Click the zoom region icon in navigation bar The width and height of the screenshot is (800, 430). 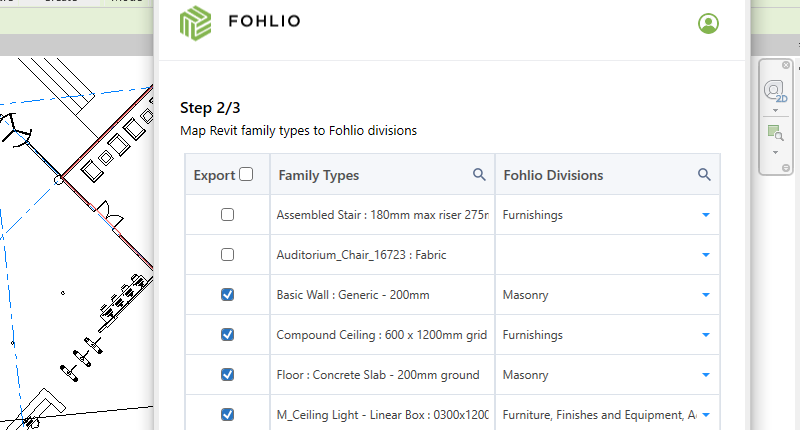[x=776, y=133]
